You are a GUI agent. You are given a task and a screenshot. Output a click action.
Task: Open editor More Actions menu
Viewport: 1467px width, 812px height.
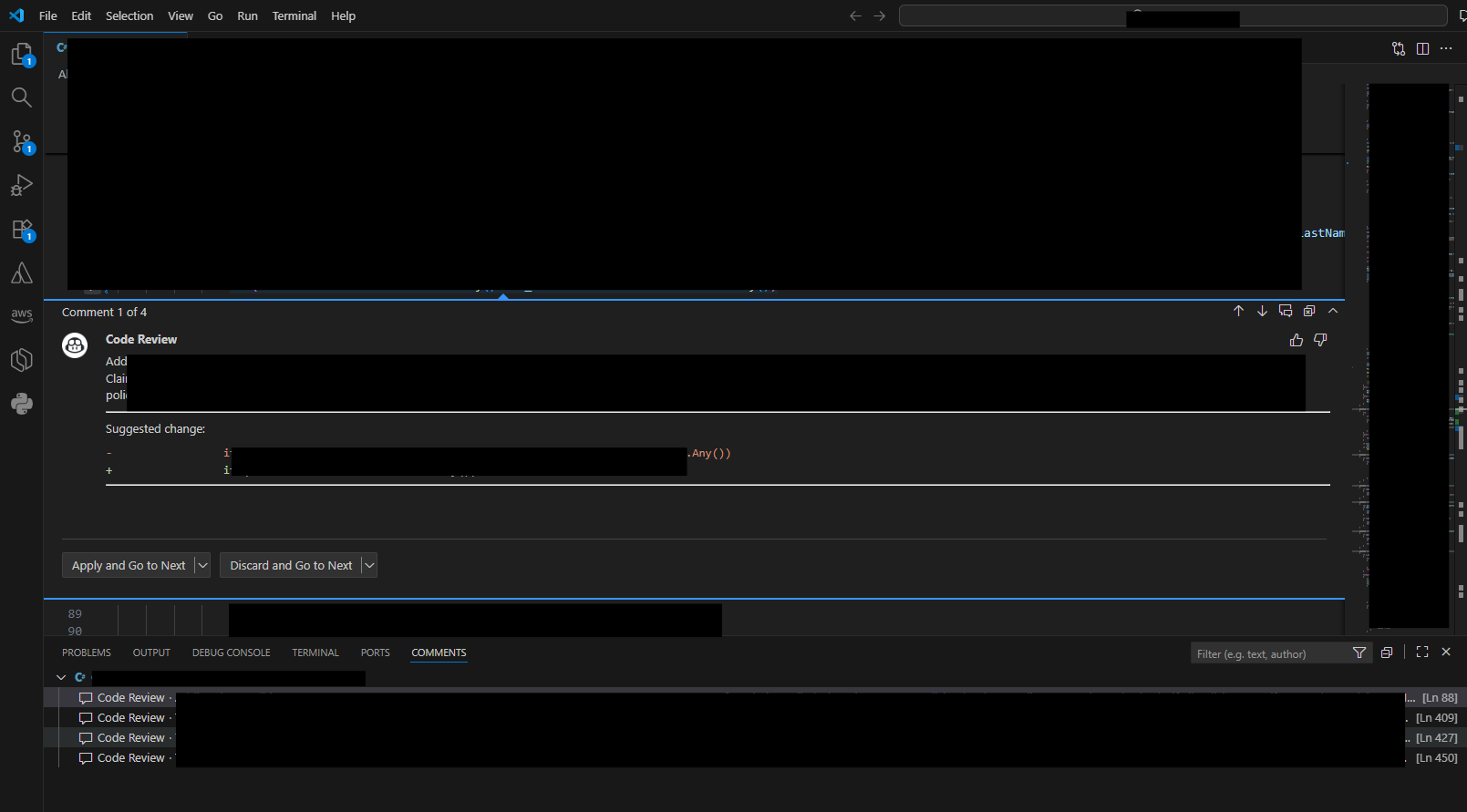click(1446, 48)
